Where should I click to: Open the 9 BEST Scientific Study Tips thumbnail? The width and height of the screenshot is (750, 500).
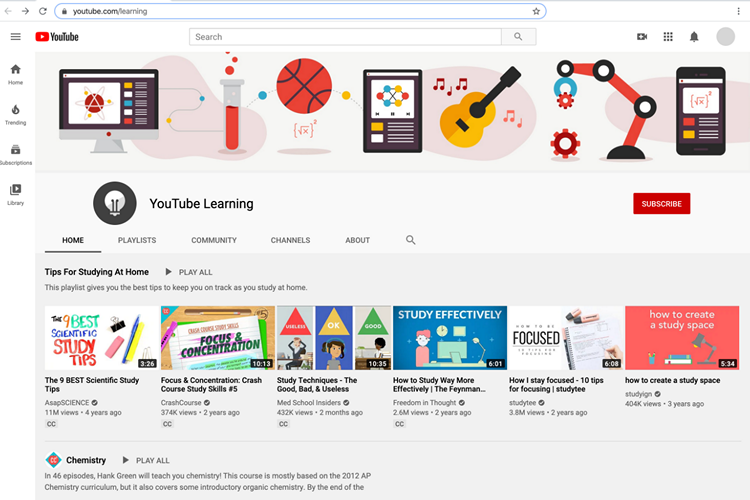pos(101,338)
